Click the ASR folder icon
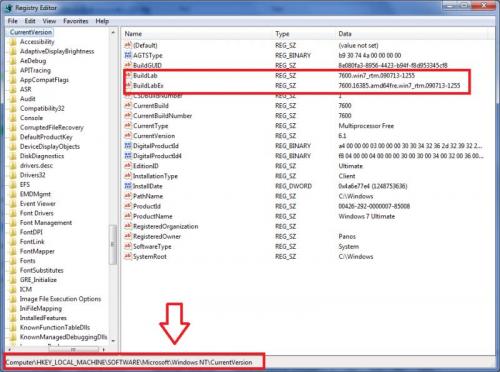This screenshot has height=372, width=500. click(x=13, y=89)
